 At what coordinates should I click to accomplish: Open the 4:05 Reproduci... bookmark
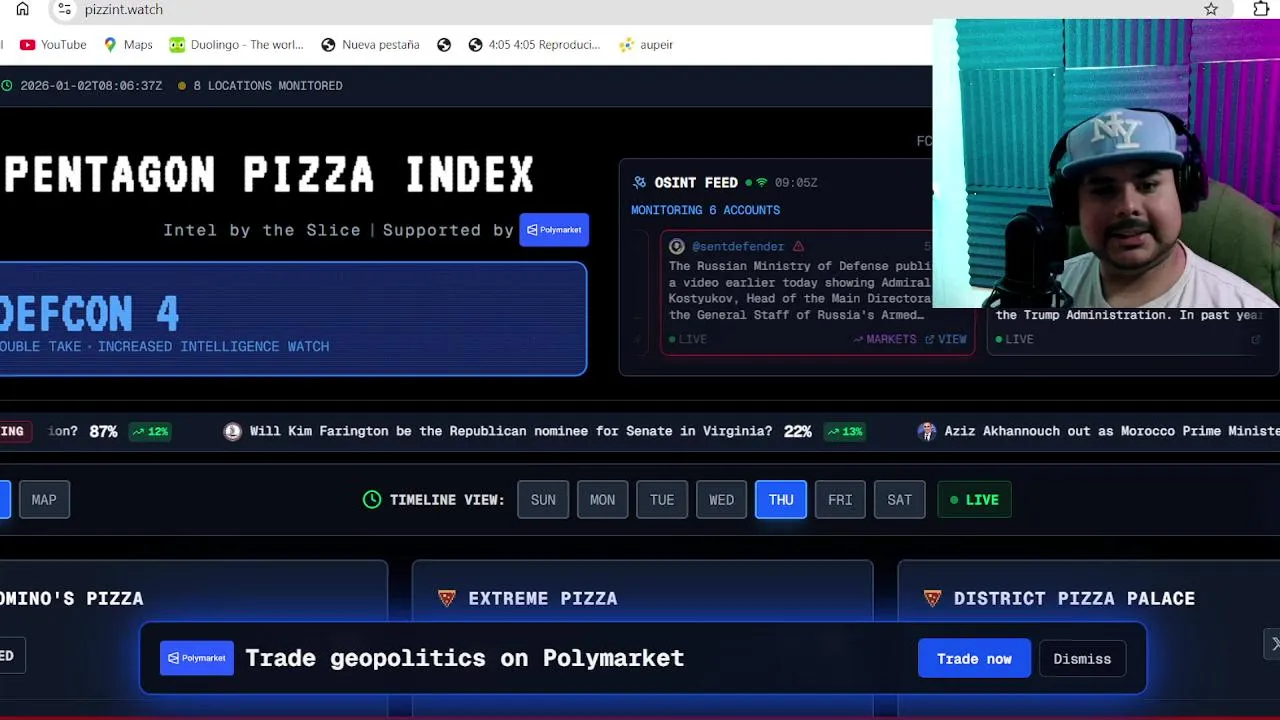pyautogui.click(x=534, y=45)
